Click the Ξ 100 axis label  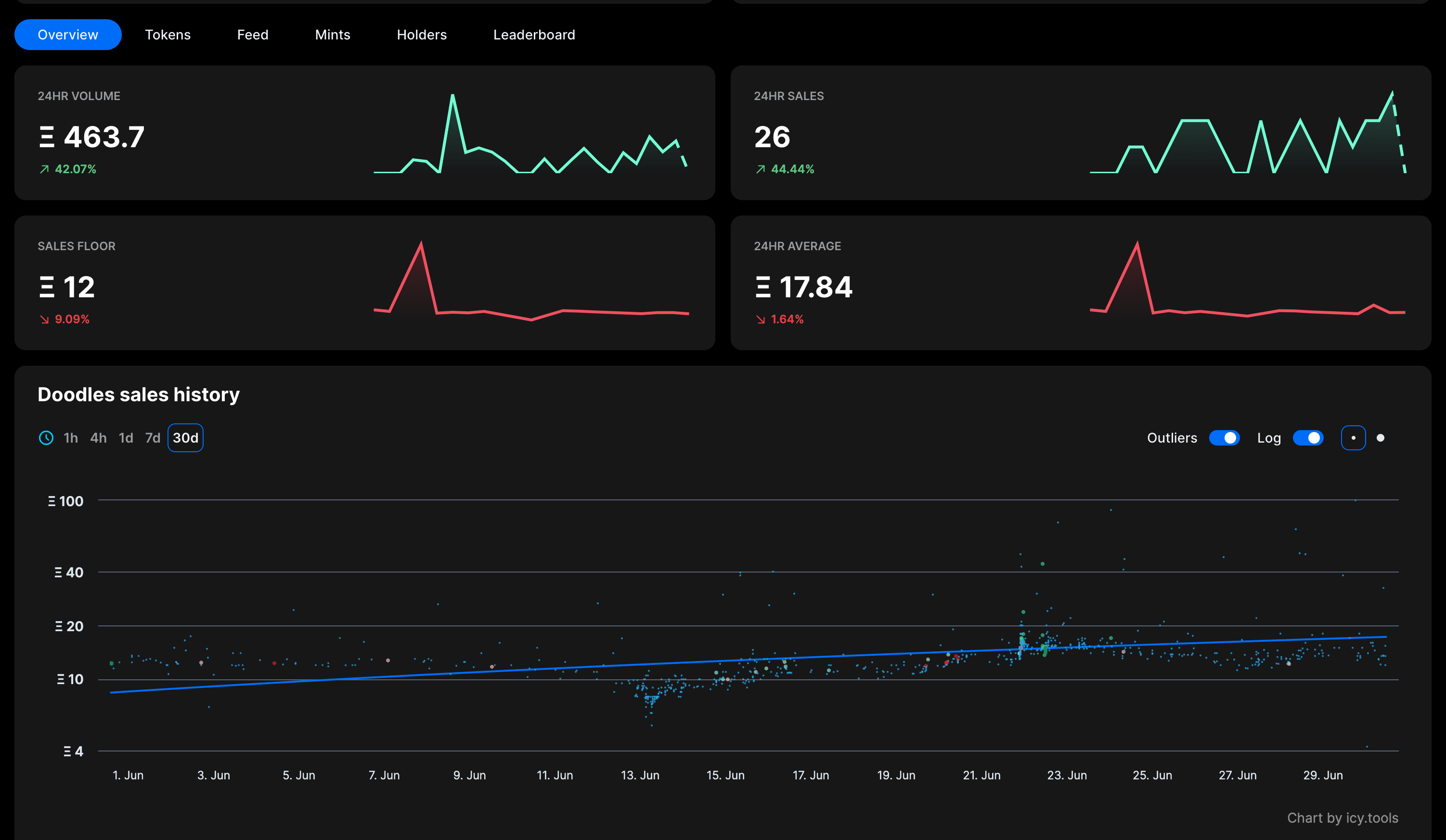[x=65, y=501]
